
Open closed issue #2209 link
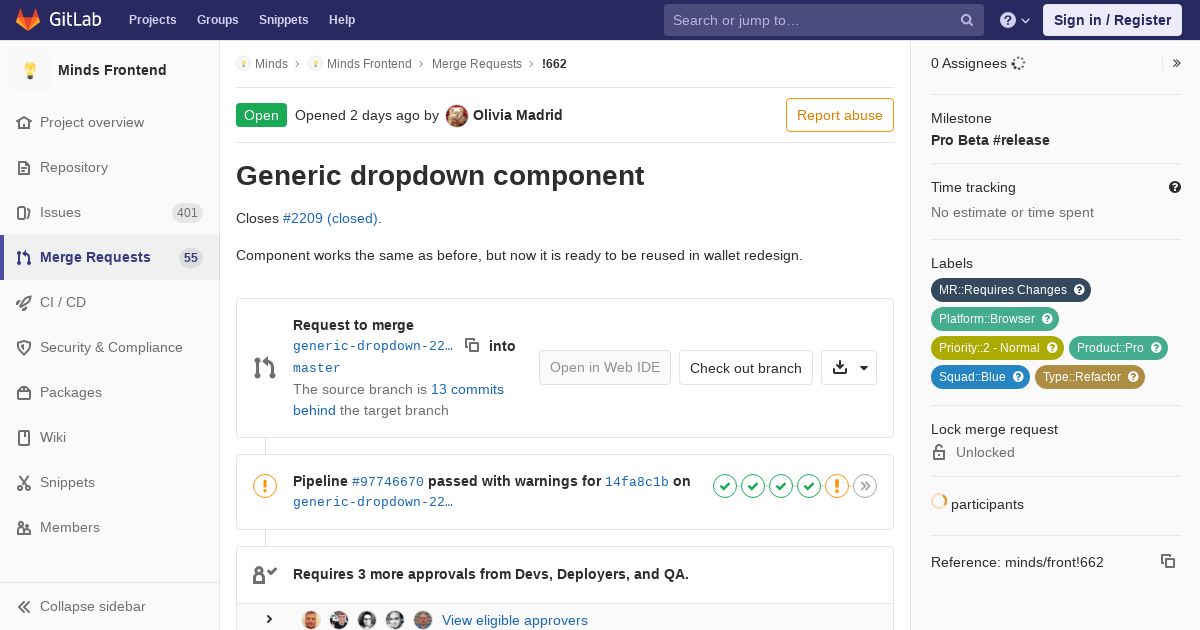coord(331,218)
